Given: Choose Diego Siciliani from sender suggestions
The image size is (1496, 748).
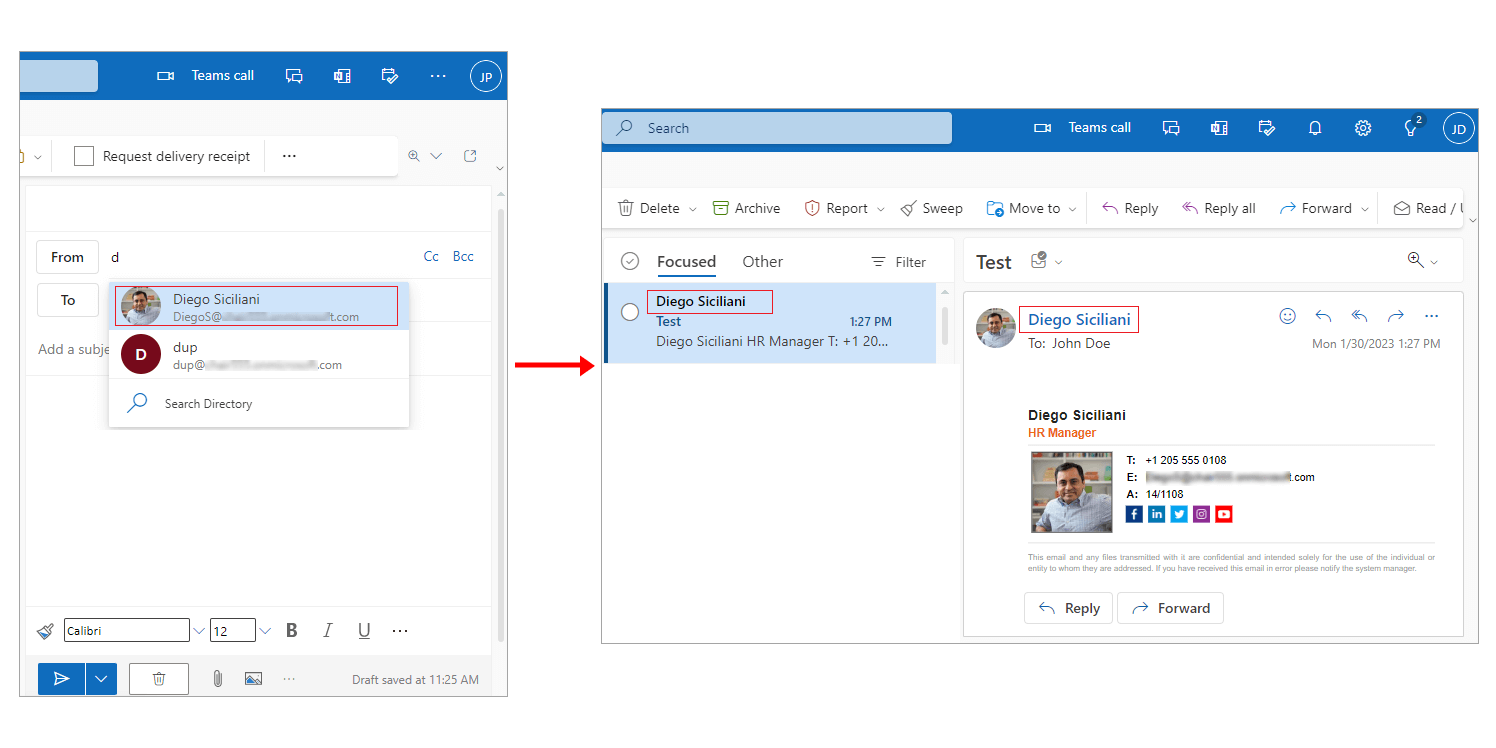Looking at the screenshot, I should [x=258, y=307].
